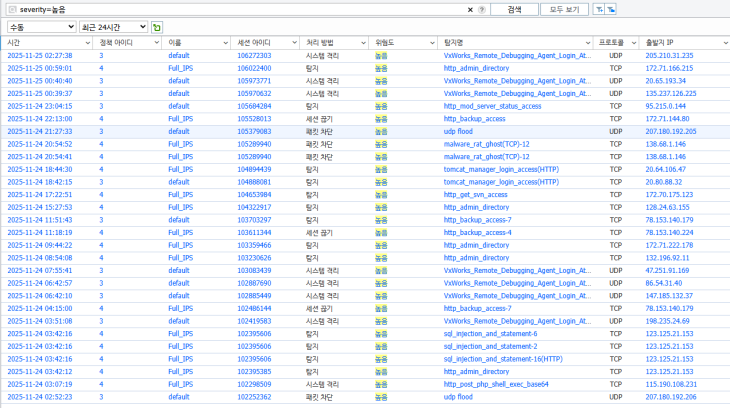Image resolution: width=730 pixels, height=408 pixels.
Task: Click the first filter icon beside 모두 보기
Action: 598,9
